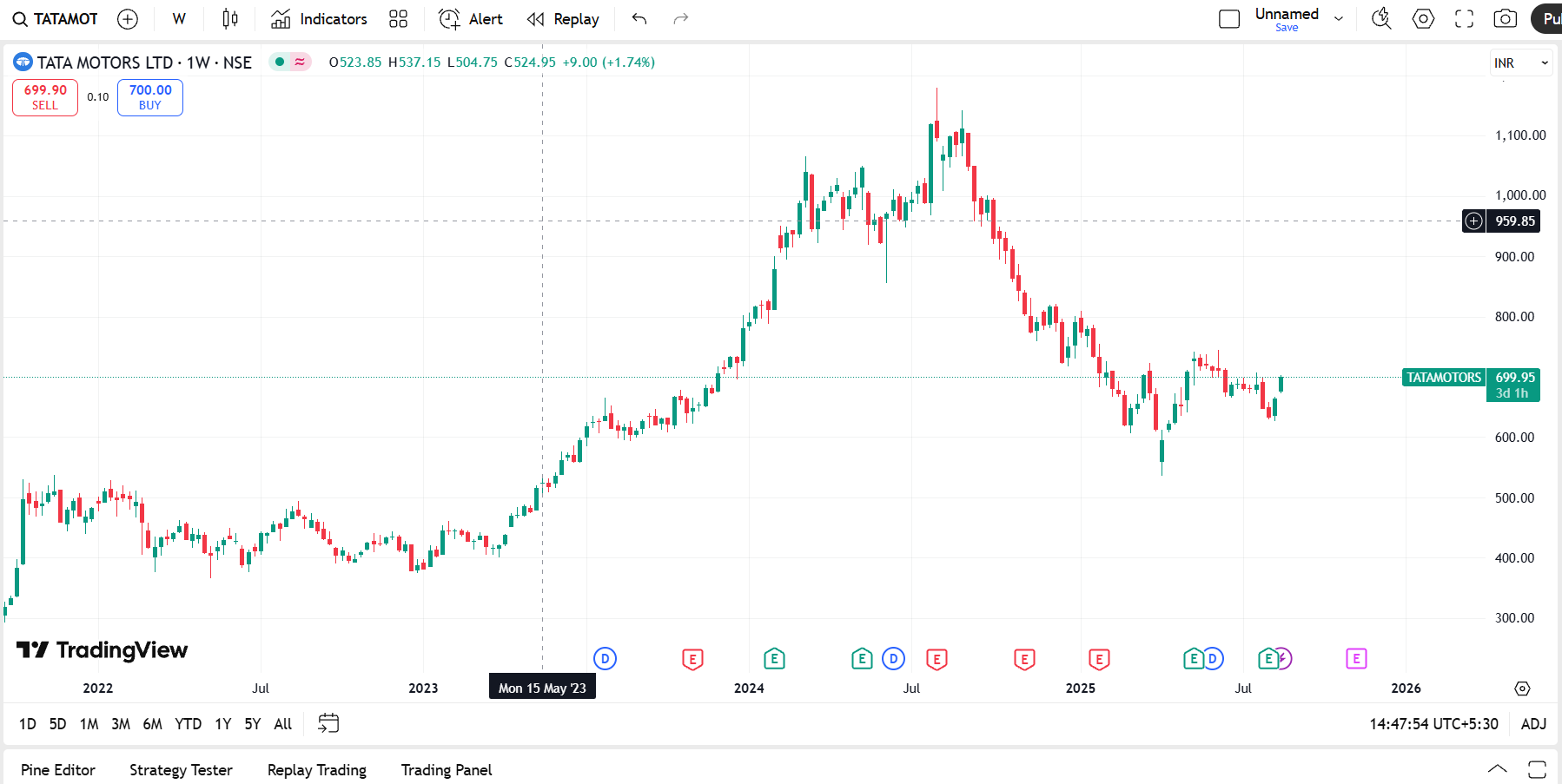
Task: Click the TATAMOTORS price label
Action: (x=1444, y=378)
